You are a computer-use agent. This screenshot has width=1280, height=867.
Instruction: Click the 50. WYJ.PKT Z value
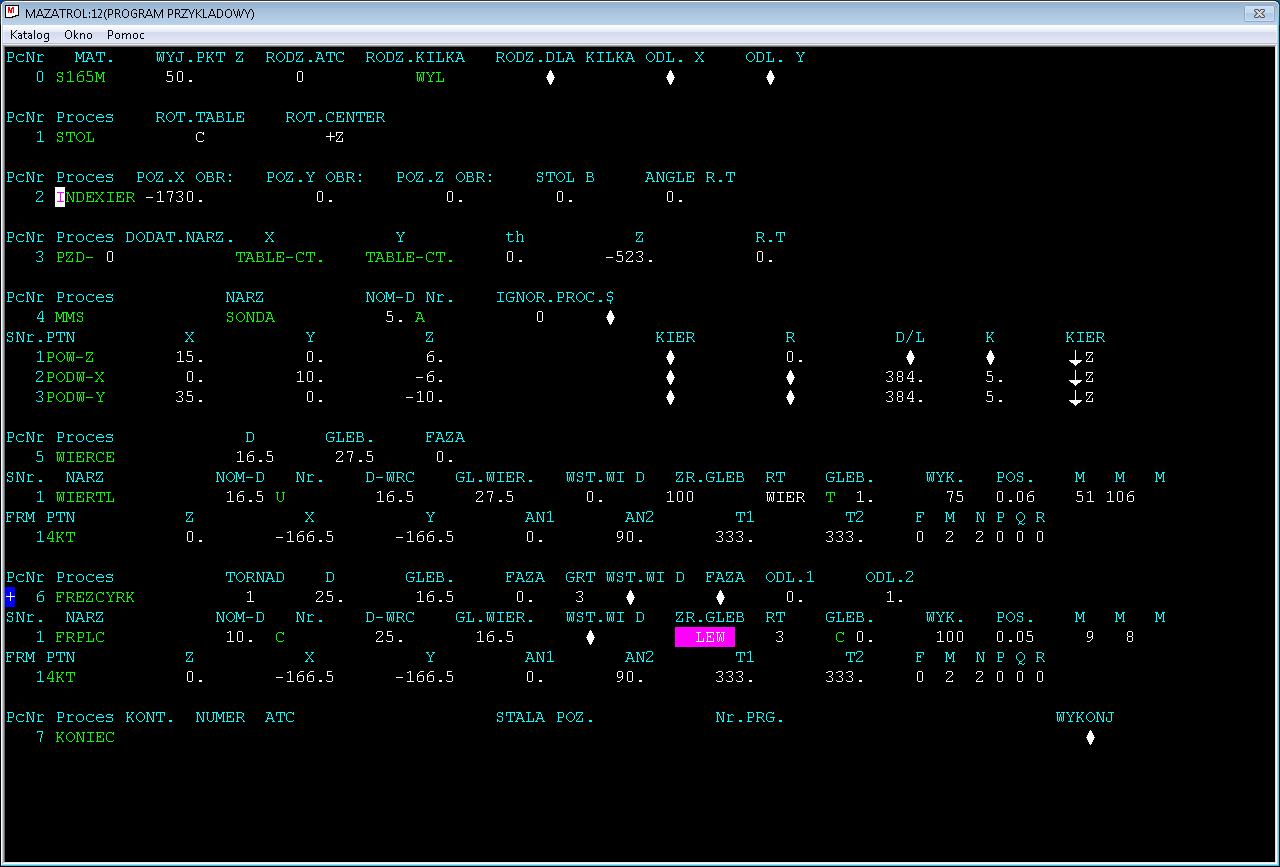[180, 77]
